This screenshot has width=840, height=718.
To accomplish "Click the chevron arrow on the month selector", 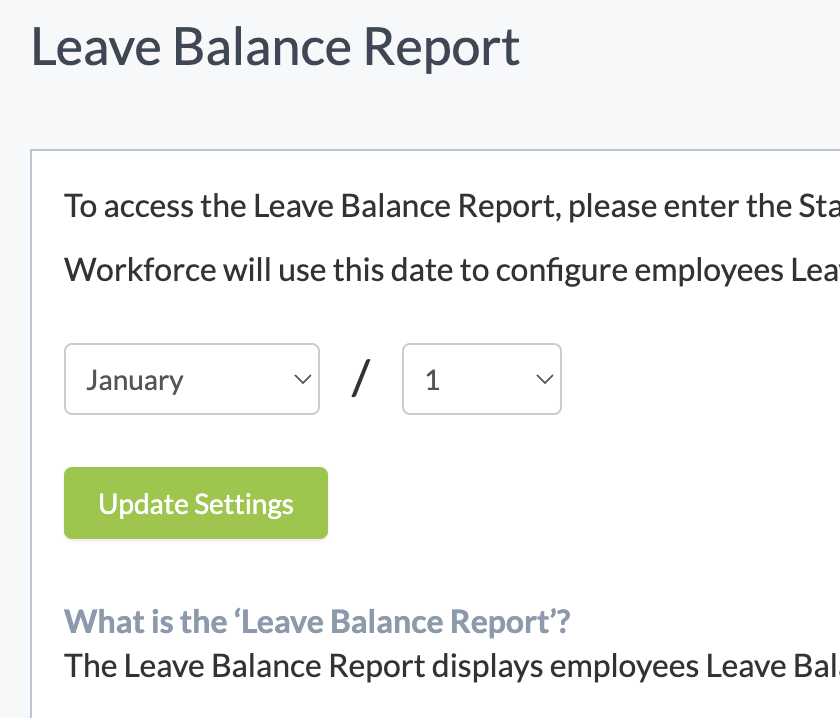I will click(x=300, y=379).
